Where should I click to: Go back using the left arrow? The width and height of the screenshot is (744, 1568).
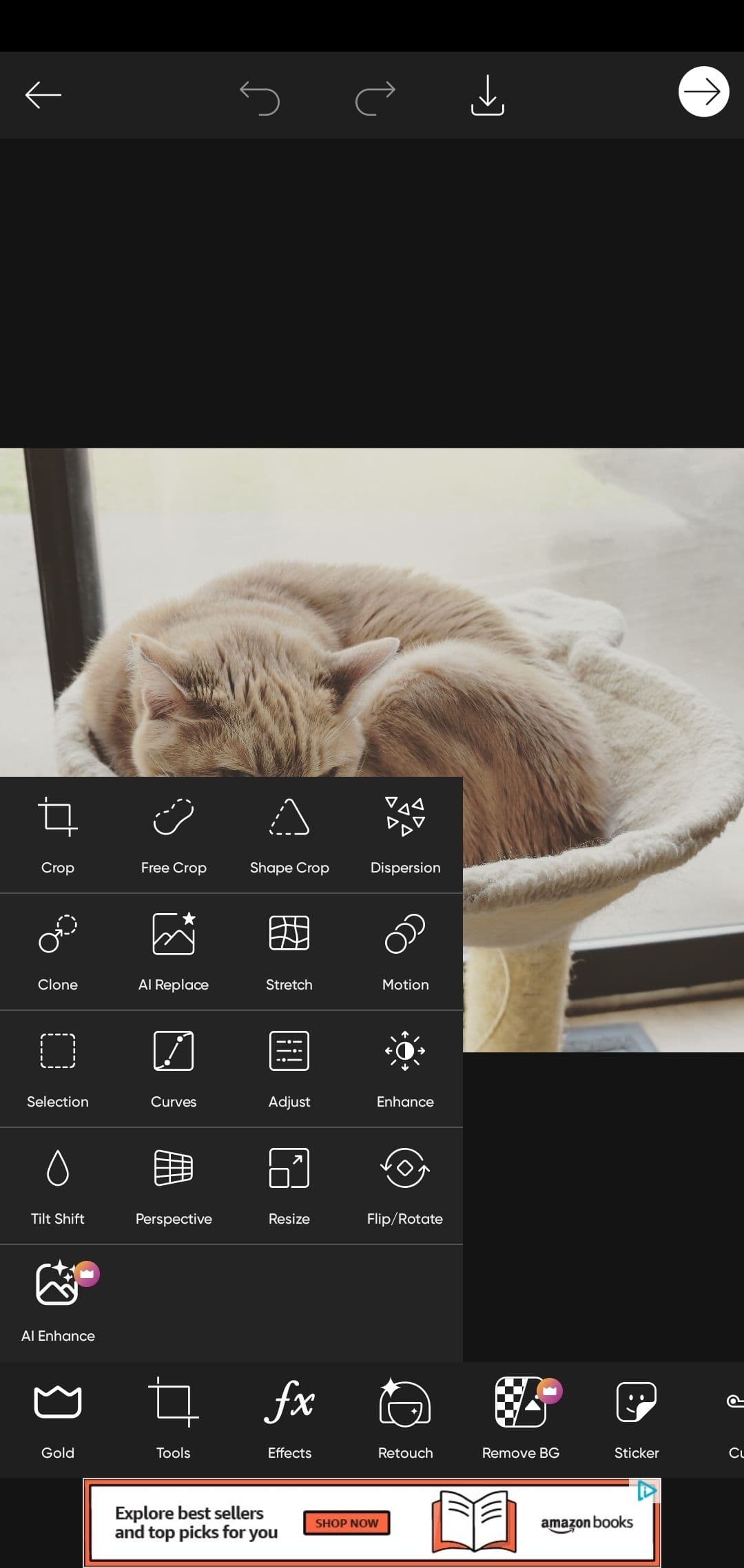(43, 95)
